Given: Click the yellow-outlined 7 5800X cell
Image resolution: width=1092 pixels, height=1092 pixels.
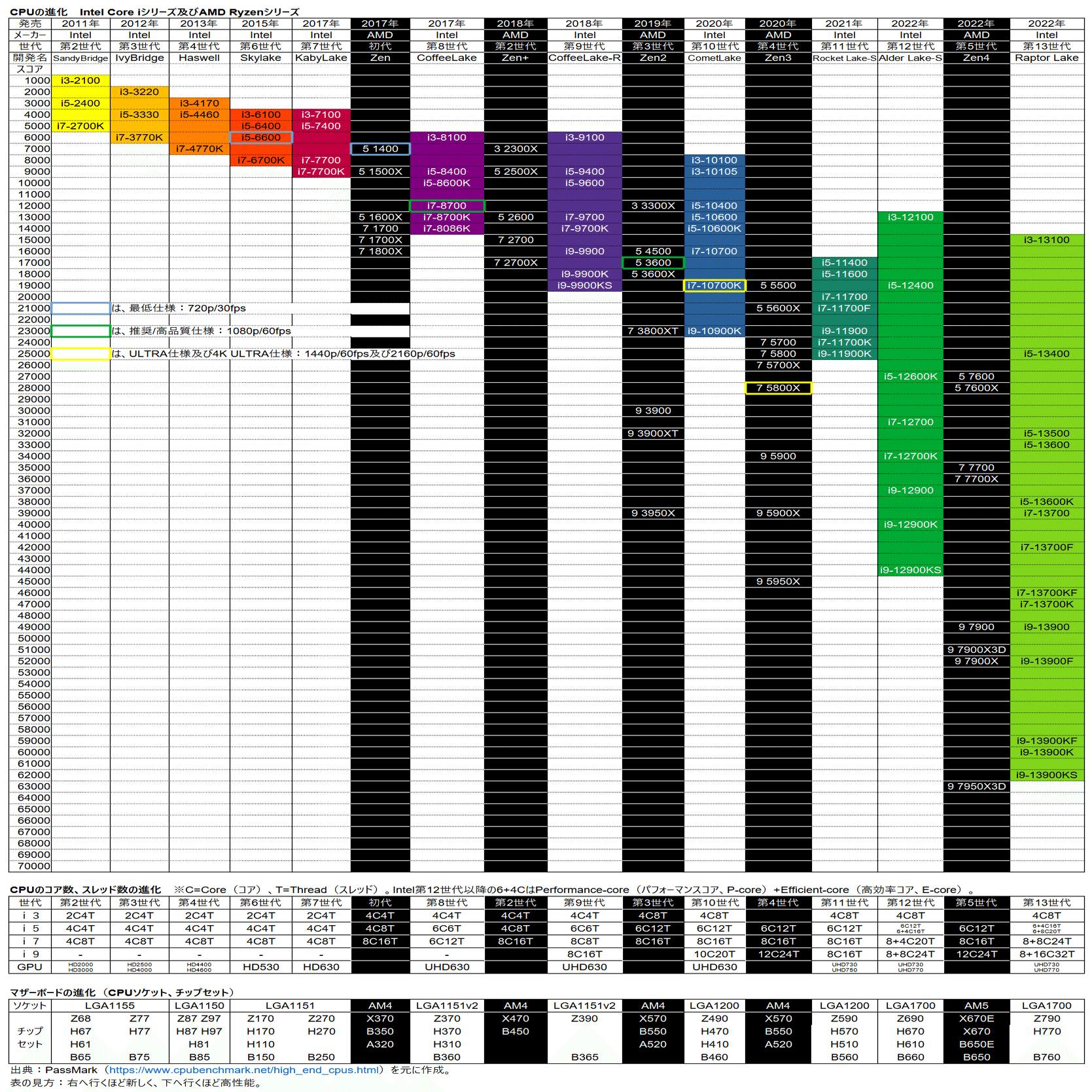Looking at the screenshot, I should coord(778,388).
